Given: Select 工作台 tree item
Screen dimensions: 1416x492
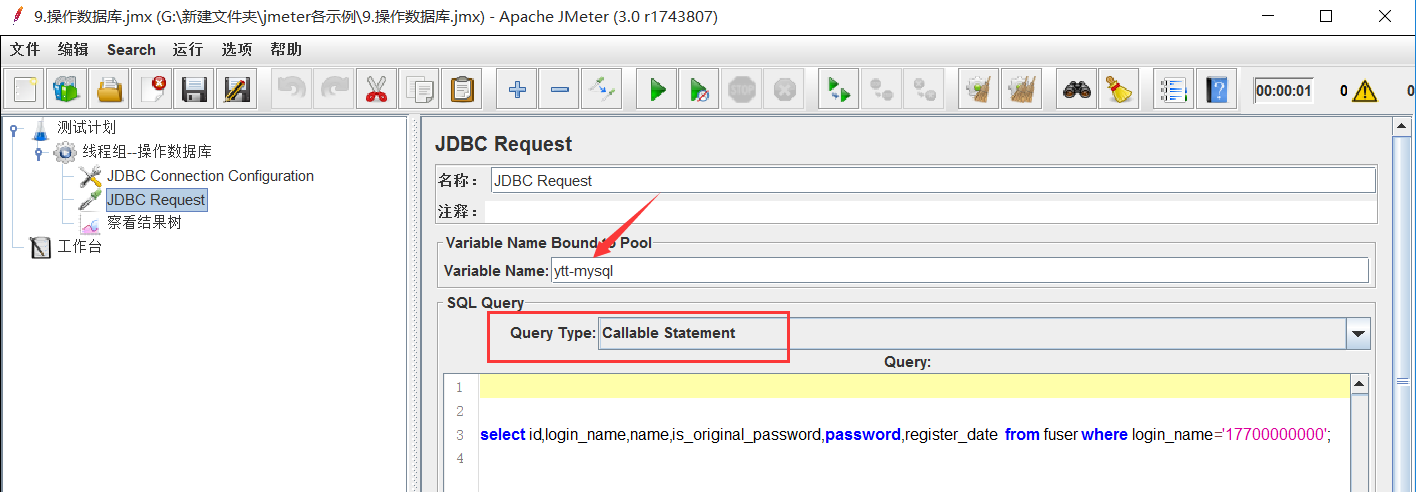Looking at the screenshot, I should click(79, 247).
